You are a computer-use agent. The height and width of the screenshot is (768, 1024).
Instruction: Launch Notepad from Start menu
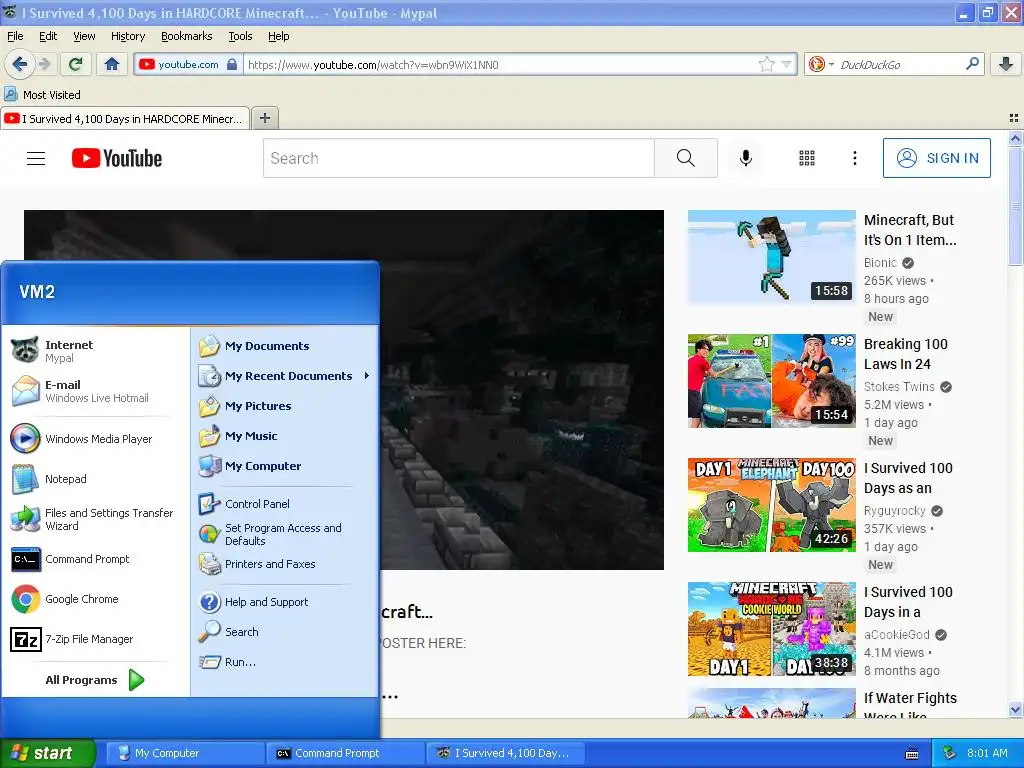(x=96, y=479)
